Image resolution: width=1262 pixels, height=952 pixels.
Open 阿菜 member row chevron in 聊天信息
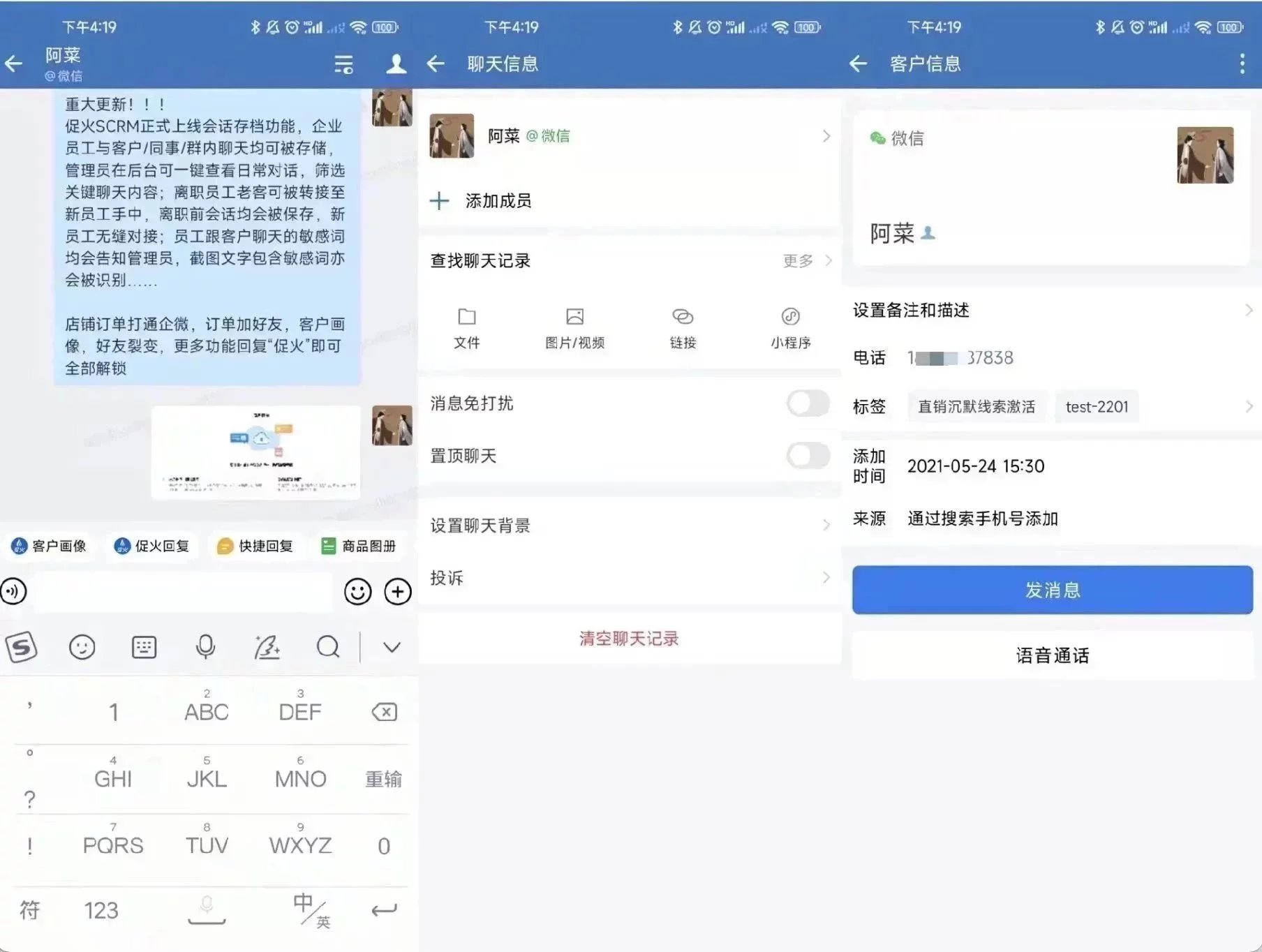pyautogui.click(x=826, y=136)
